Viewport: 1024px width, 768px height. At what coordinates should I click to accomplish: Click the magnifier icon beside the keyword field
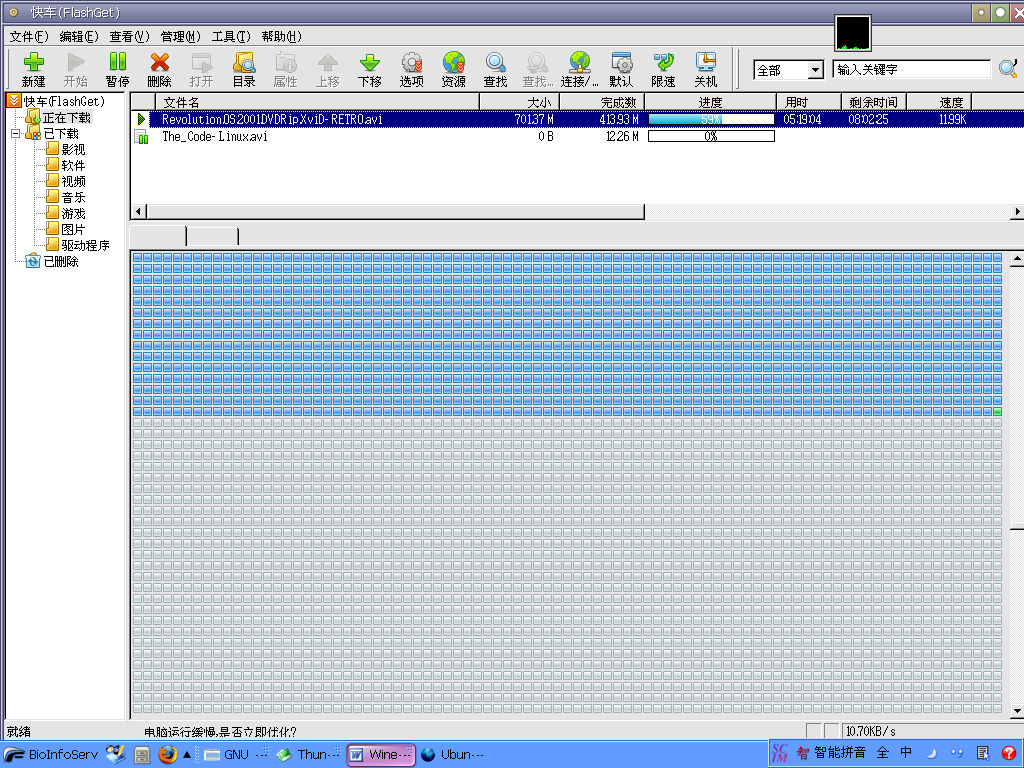[x=1008, y=68]
